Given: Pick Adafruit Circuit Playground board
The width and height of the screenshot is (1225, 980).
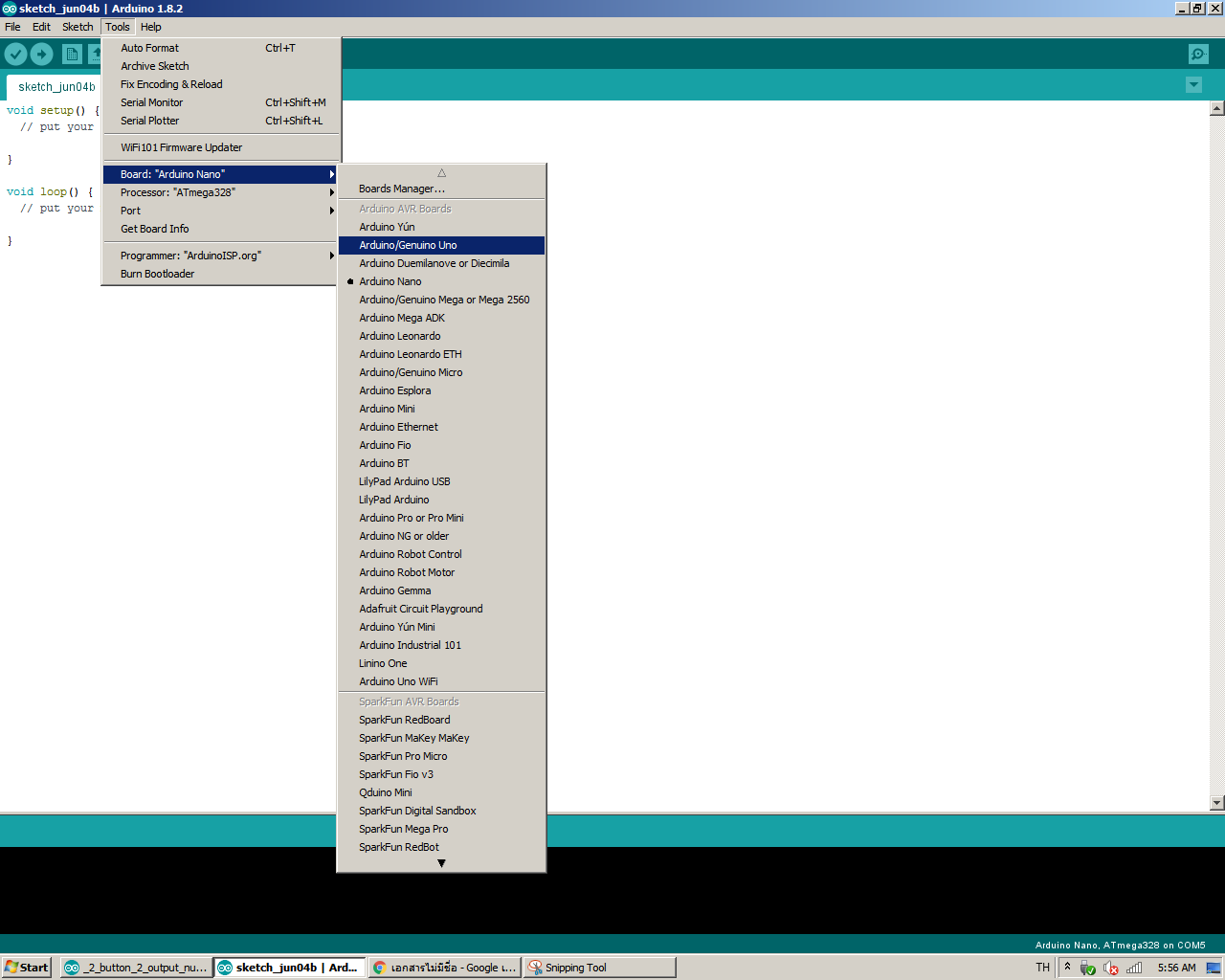Looking at the screenshot, I should click(x=441, y=609).
